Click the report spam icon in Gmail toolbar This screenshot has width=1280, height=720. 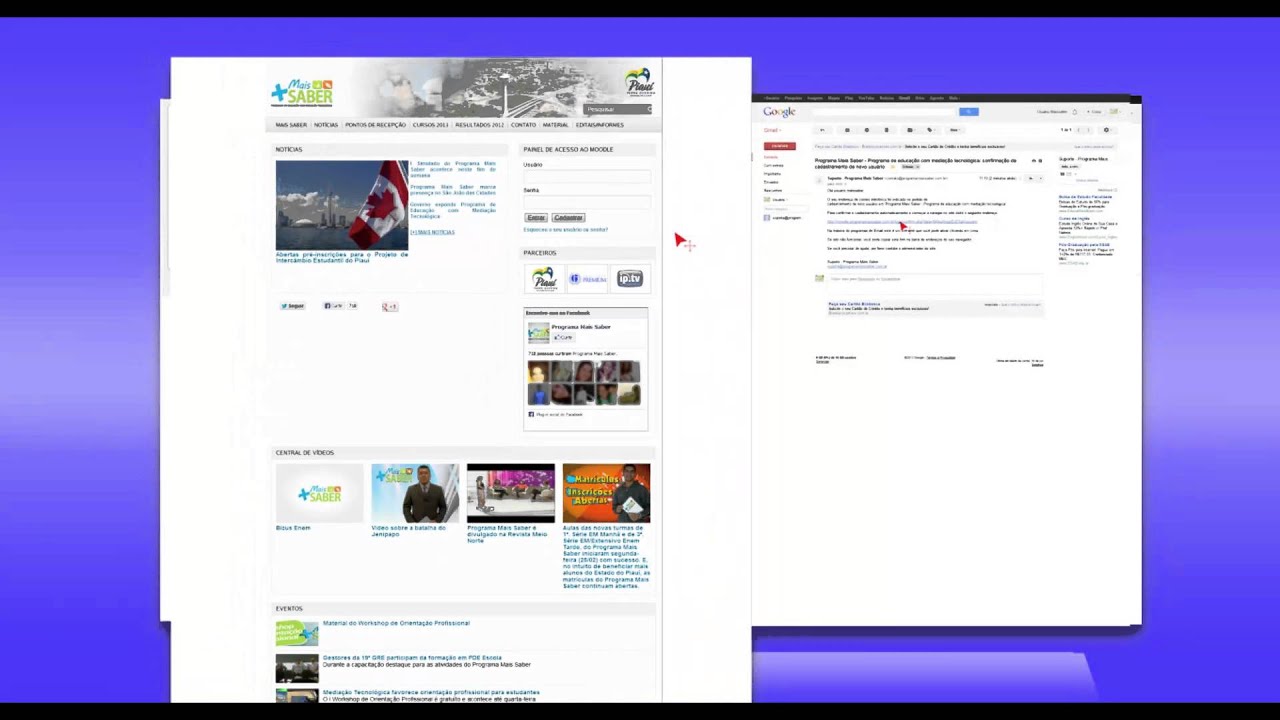[867, 130]
